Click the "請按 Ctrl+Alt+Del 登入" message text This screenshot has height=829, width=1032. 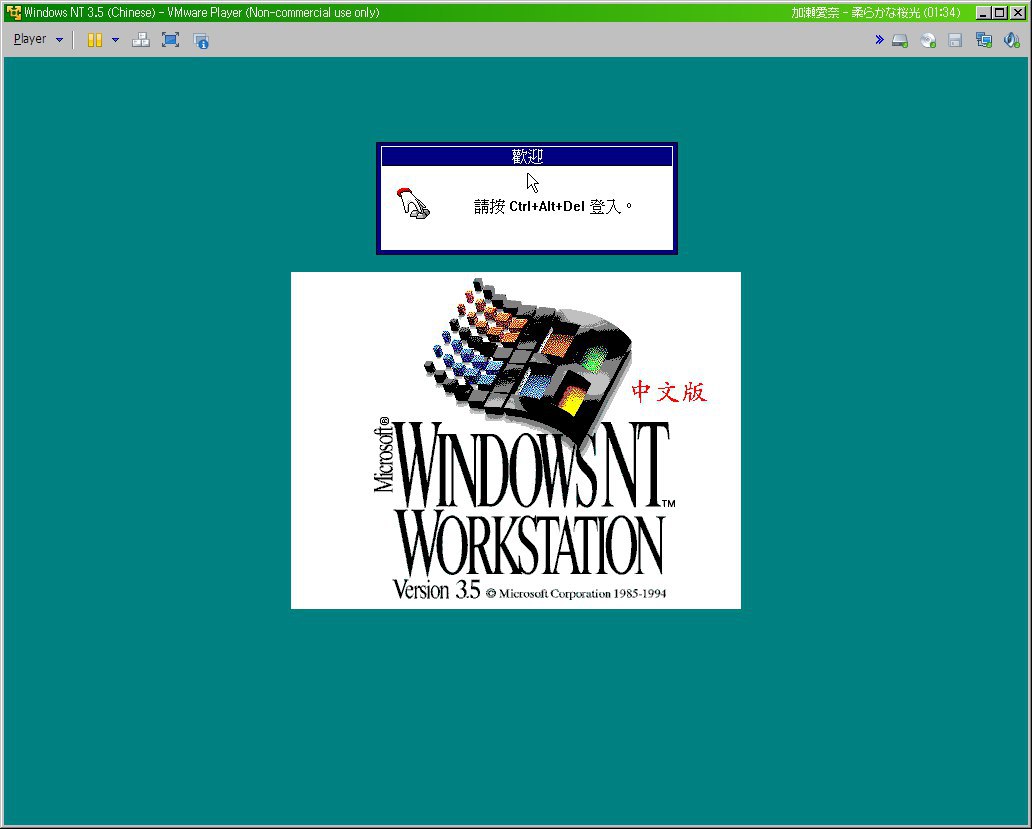point(553,207)
